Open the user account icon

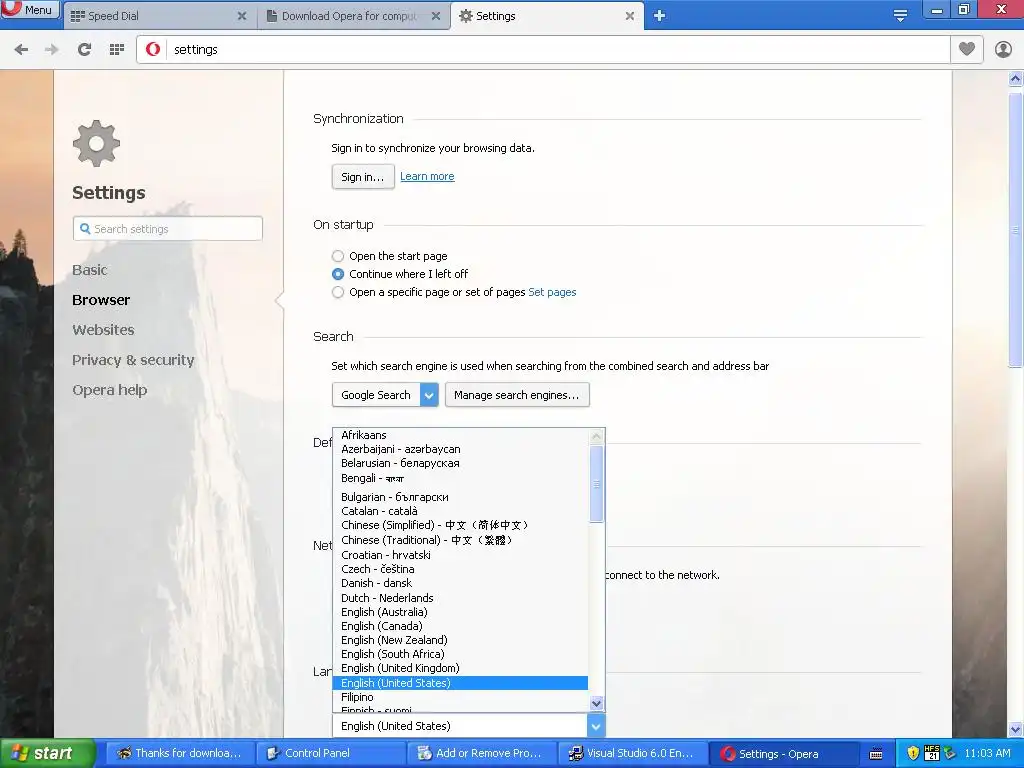point(1003,49)
